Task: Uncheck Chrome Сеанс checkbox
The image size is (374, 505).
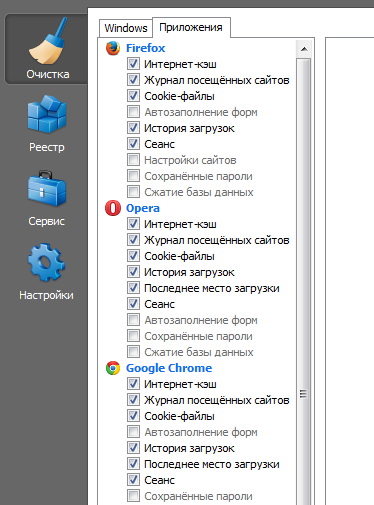Action: (133, 480)
